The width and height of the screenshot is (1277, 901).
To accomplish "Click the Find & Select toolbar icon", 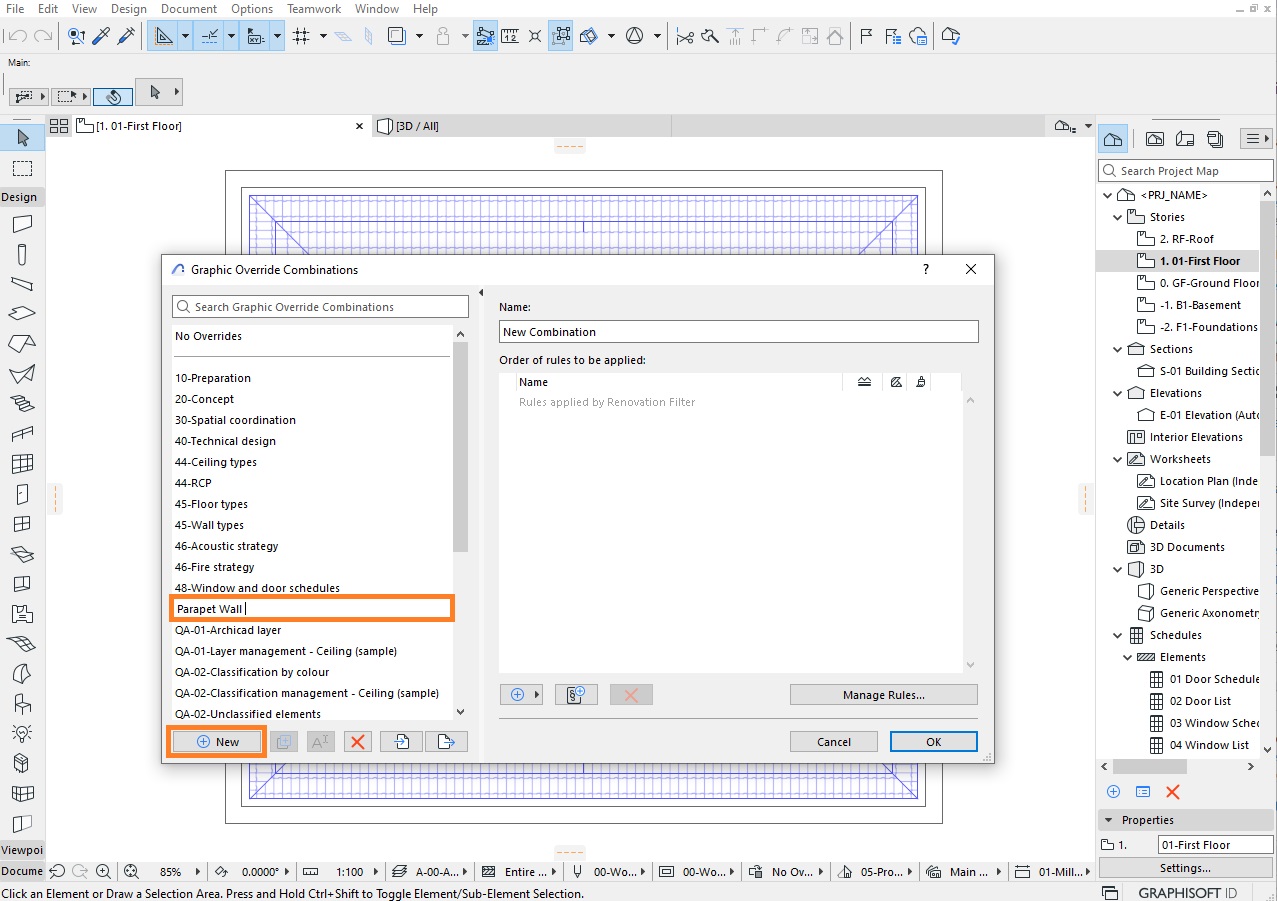I will tap(77, 36).
